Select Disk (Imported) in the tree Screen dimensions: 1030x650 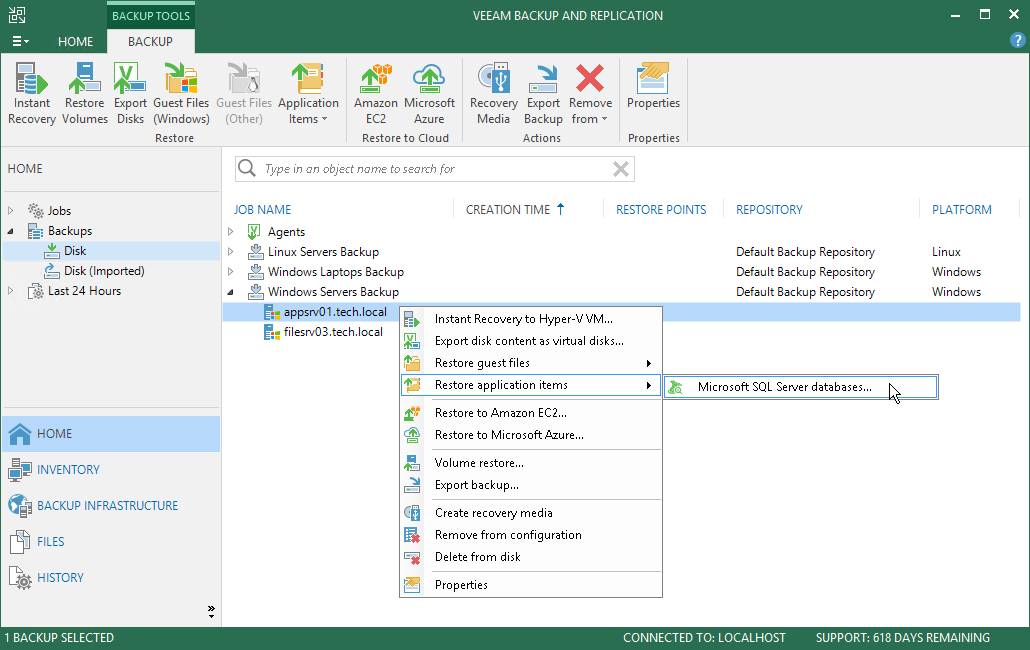coord(104,271)
